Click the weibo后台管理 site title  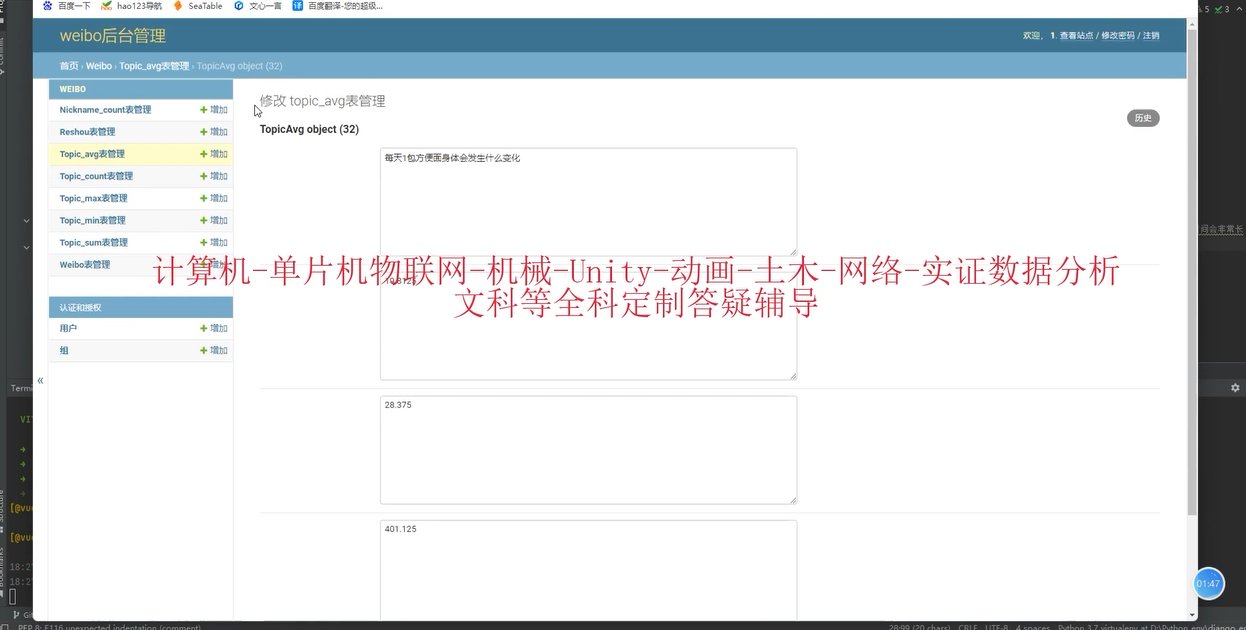click(113, 36)
